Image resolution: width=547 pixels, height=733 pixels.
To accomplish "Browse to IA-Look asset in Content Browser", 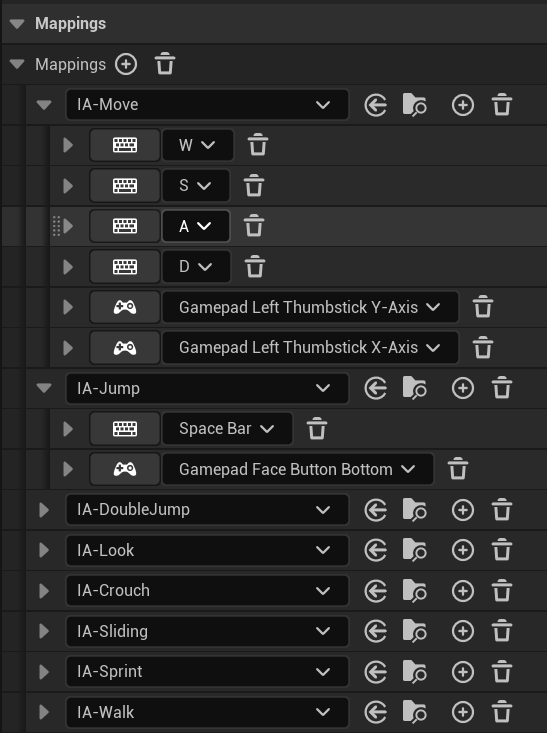I will point(415,550).
